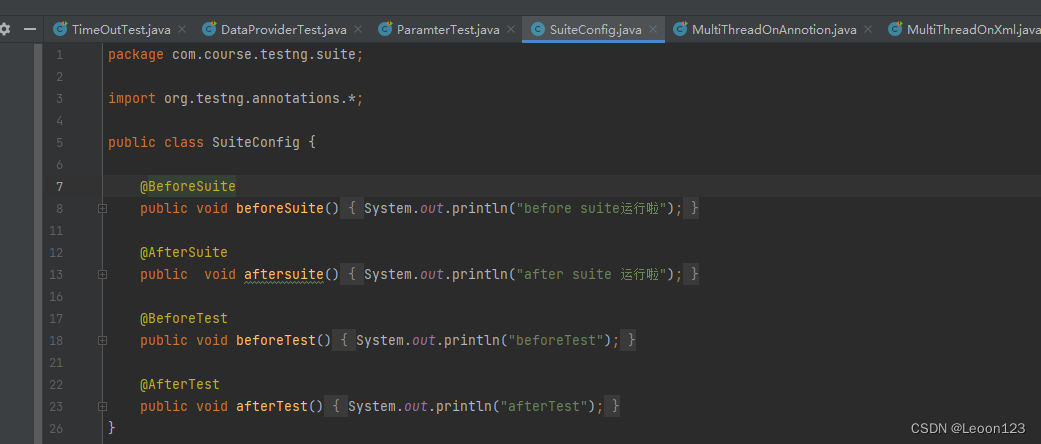This screenshot has height=444, width=1041.
Task: Place cursor on the @BeforeTest annotation
Action: tap(184, 319)
